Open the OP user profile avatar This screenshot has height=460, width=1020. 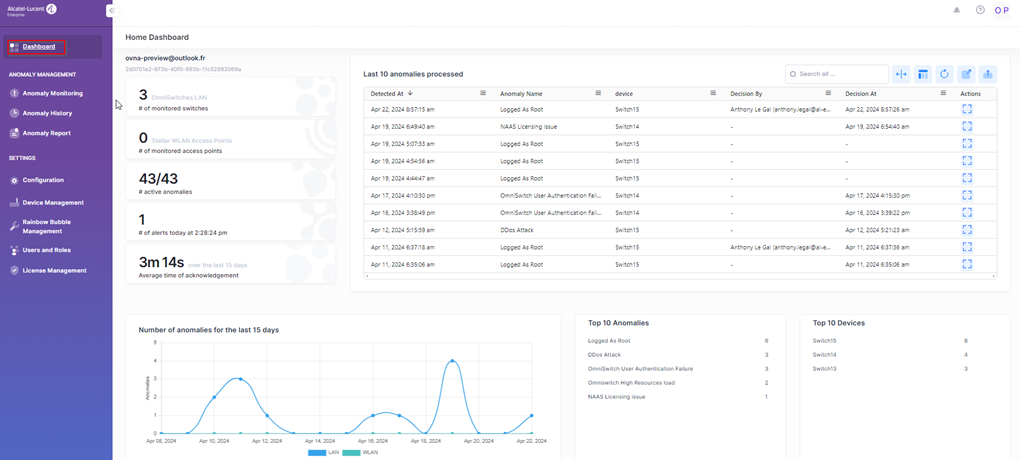1001,10
